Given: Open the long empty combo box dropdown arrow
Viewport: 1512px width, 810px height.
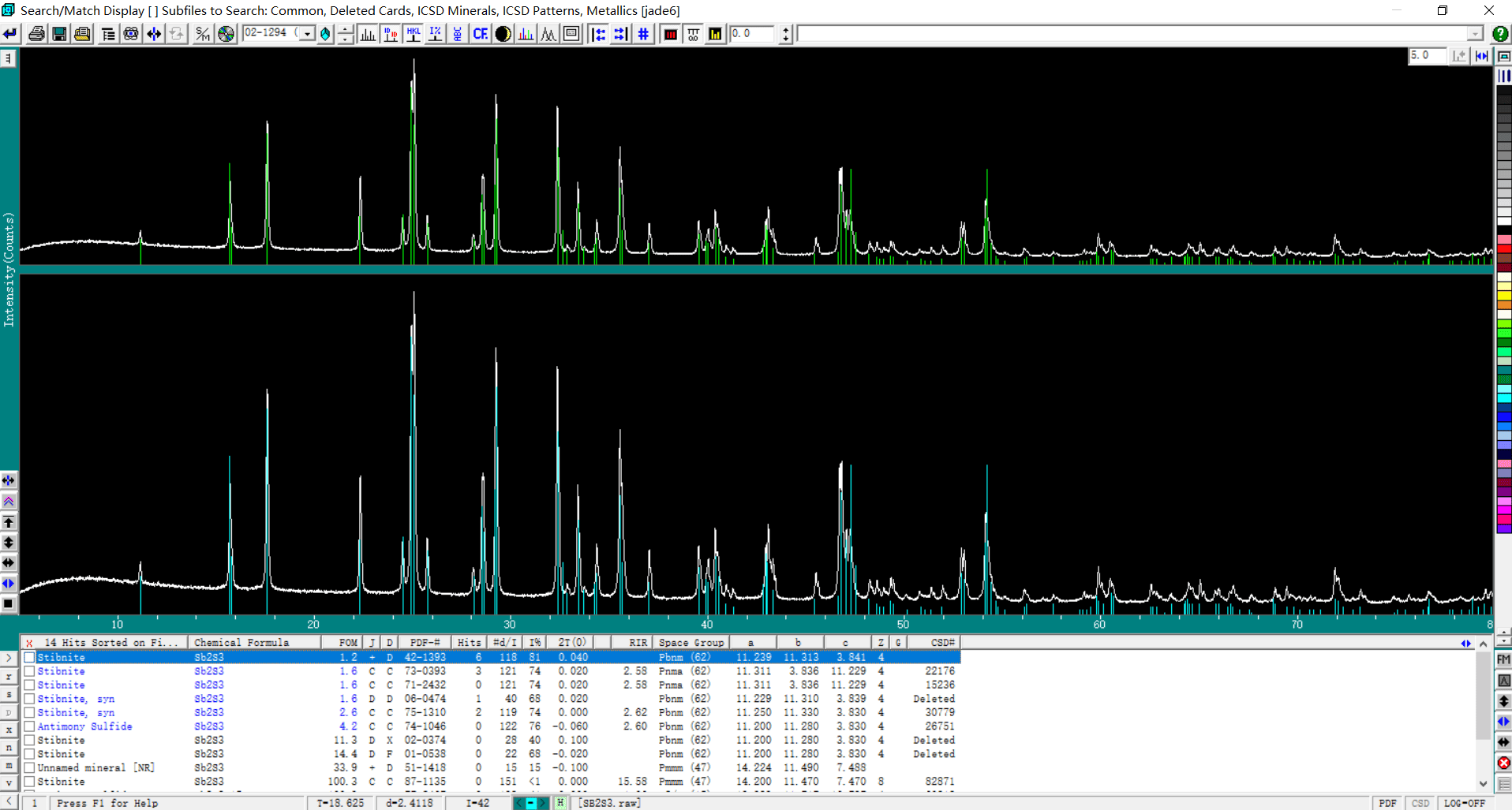Looking at the screenshot, I should [x=1475, y=34].
